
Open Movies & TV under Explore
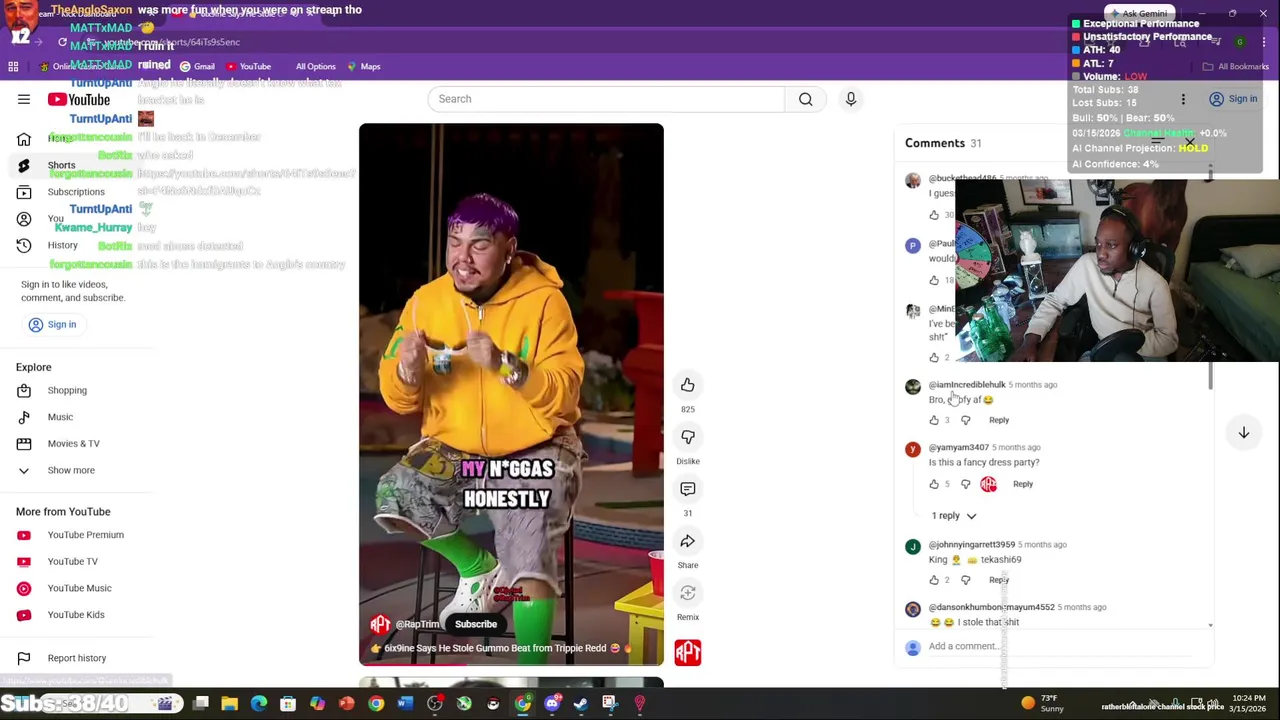pyautogui.click(x=73, y=443)
